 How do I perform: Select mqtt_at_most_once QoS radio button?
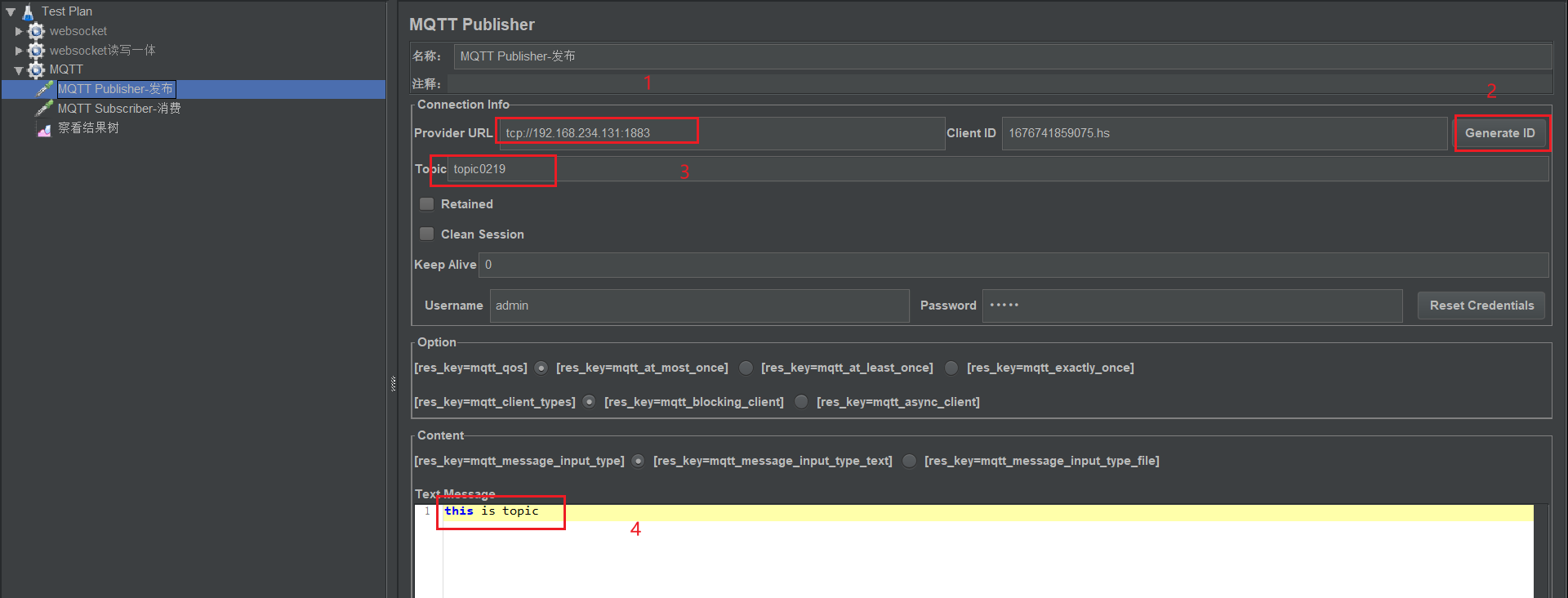[541, 368]
